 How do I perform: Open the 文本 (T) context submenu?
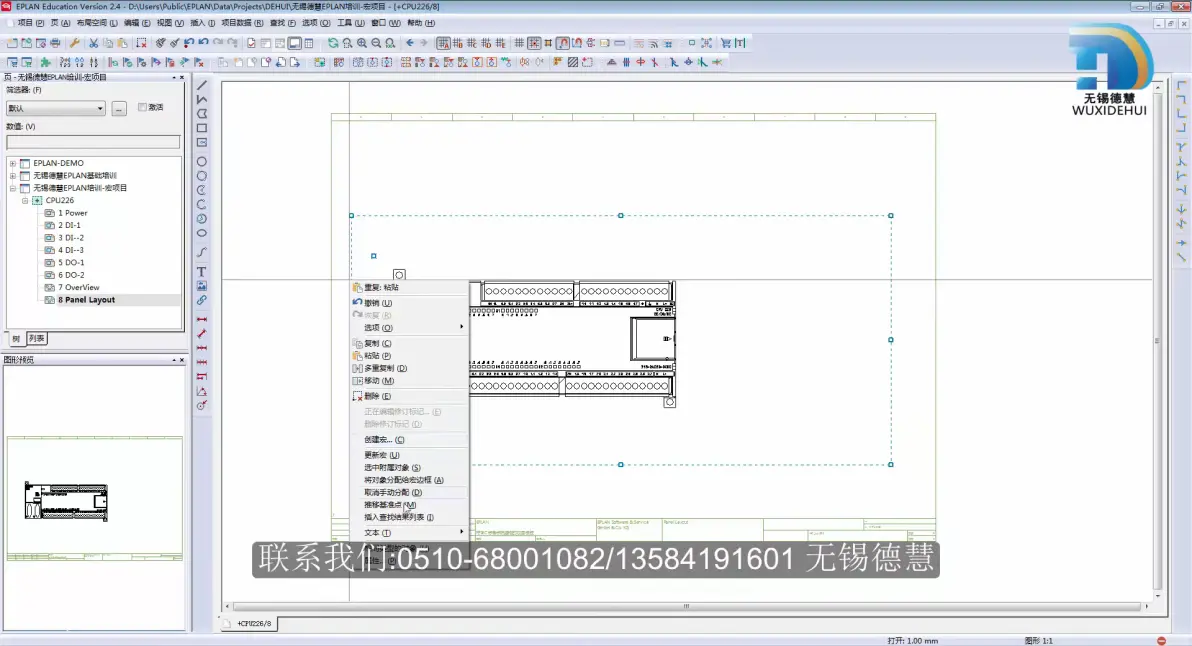[x=409, y=533]
